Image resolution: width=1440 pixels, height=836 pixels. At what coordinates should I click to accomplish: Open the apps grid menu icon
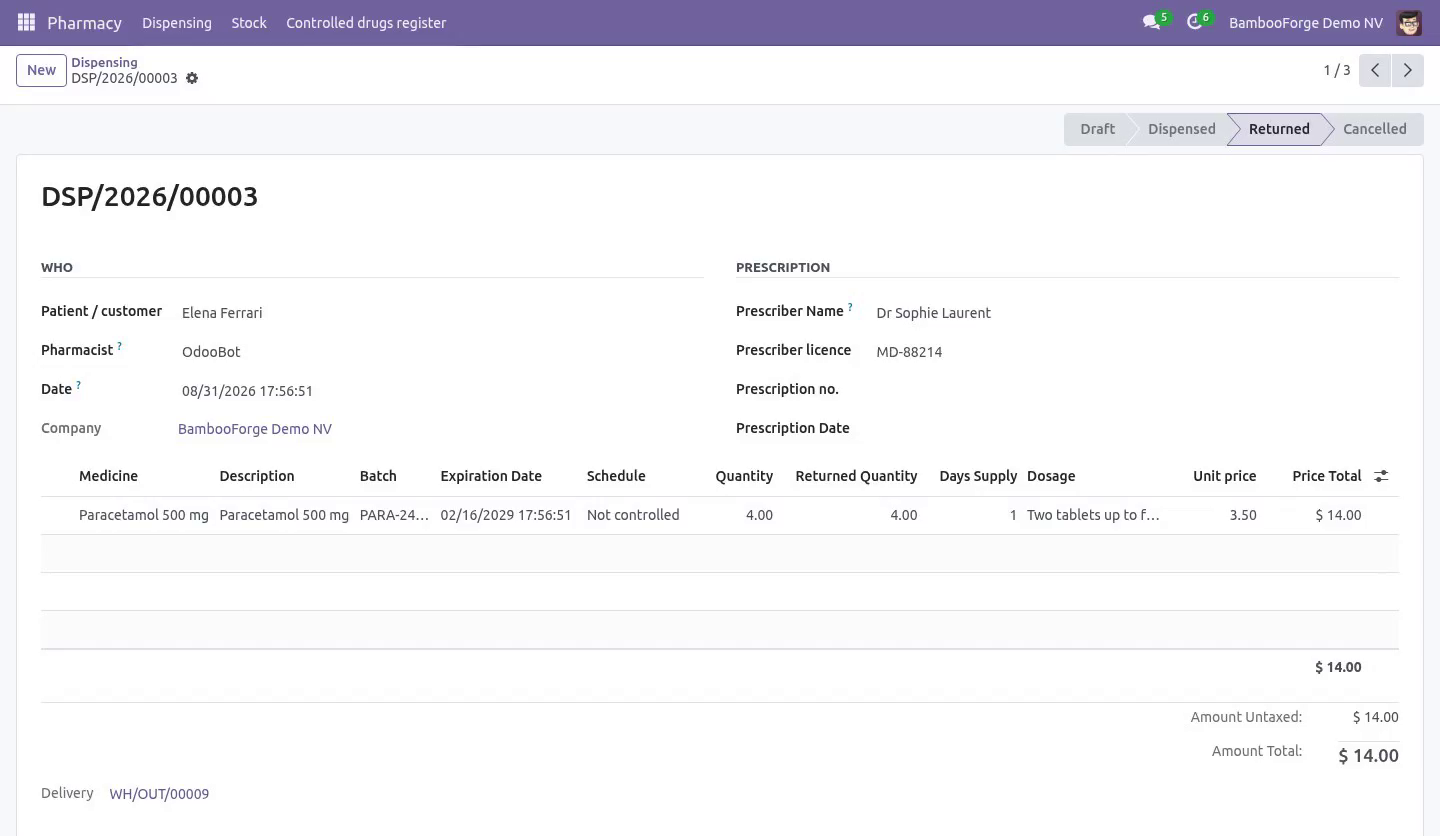coord(27,22)
